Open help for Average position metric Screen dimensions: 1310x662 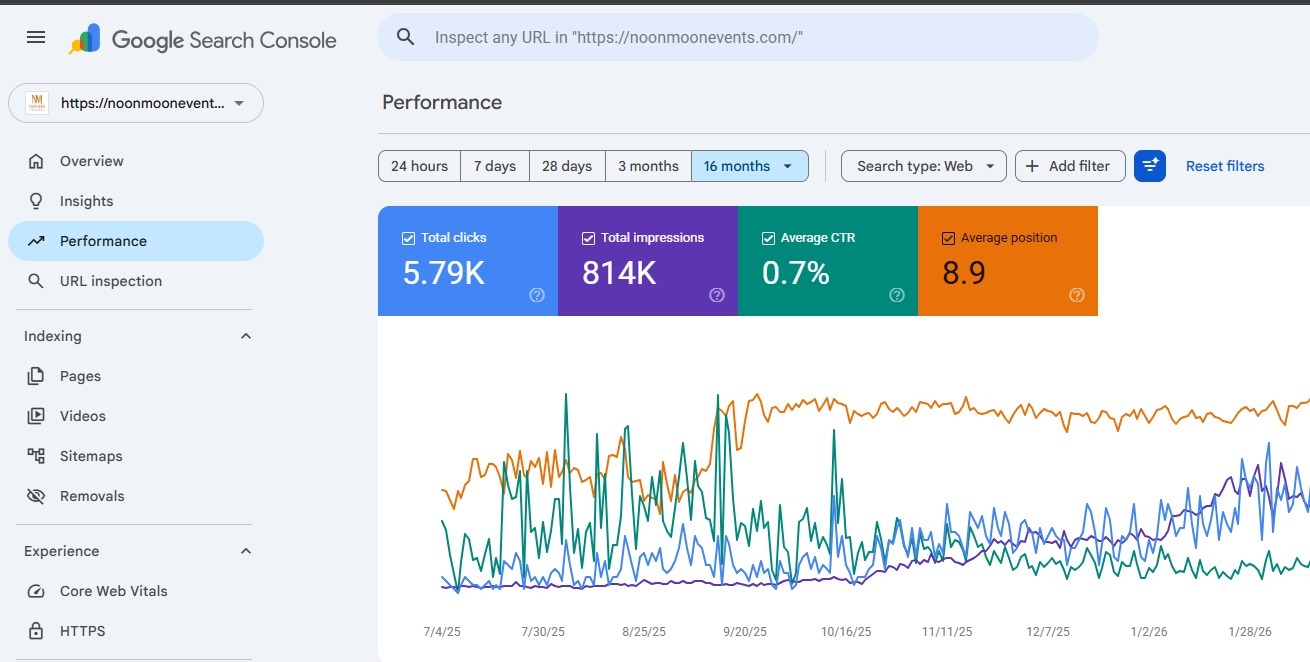(x=1077, y=295)
